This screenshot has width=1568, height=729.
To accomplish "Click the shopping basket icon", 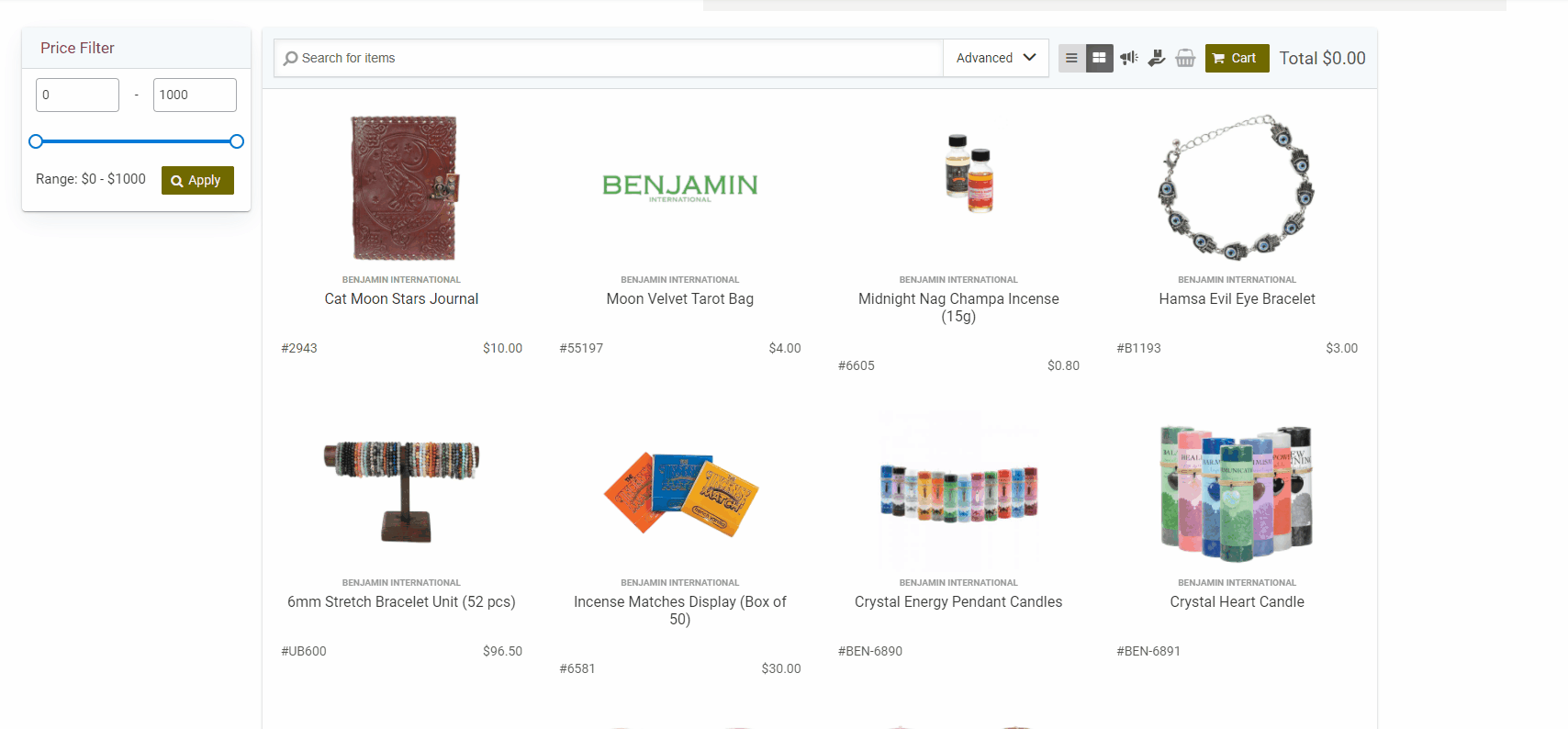I will [1185, 58].
